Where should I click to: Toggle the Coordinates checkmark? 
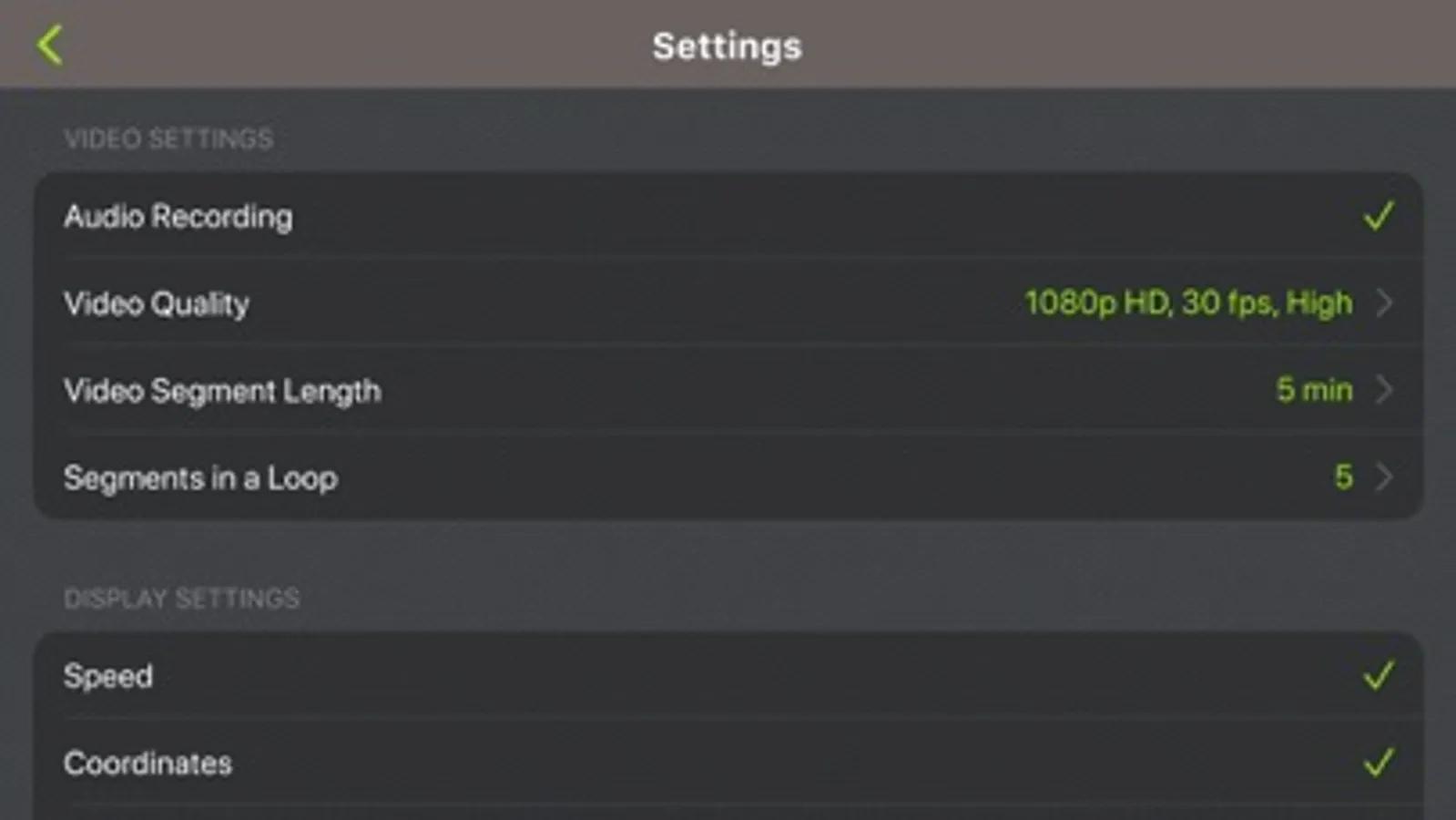[x=1378, y=762]
